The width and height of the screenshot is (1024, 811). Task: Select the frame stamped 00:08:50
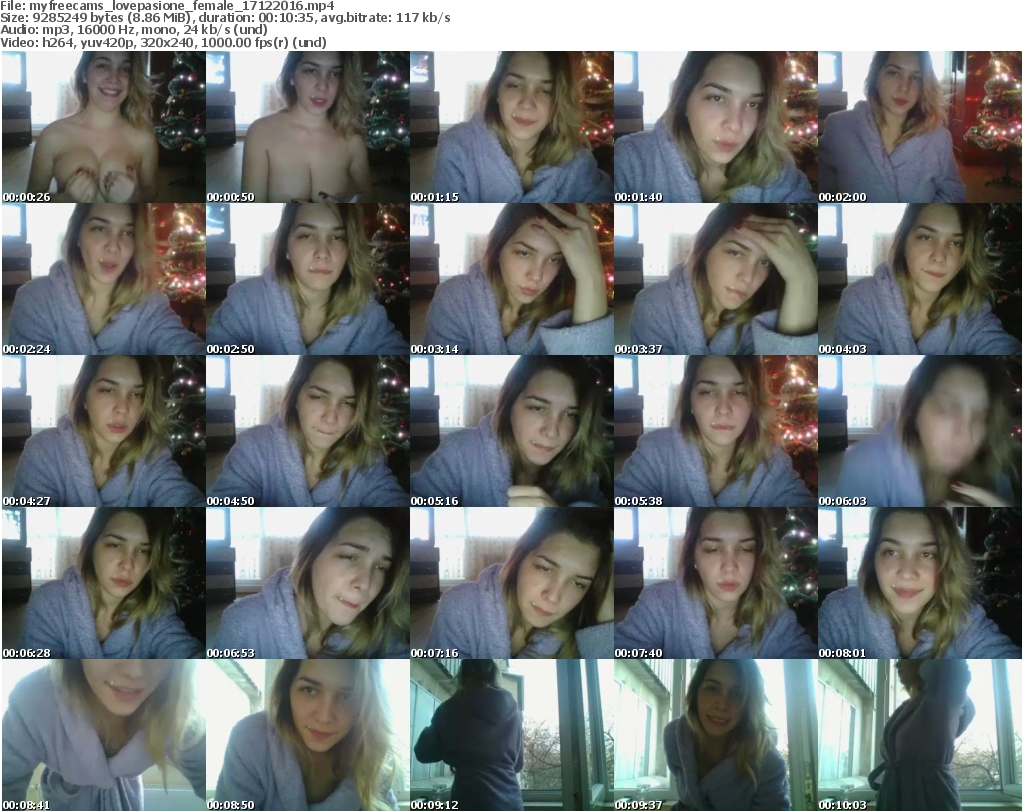[x=308, y=735]
